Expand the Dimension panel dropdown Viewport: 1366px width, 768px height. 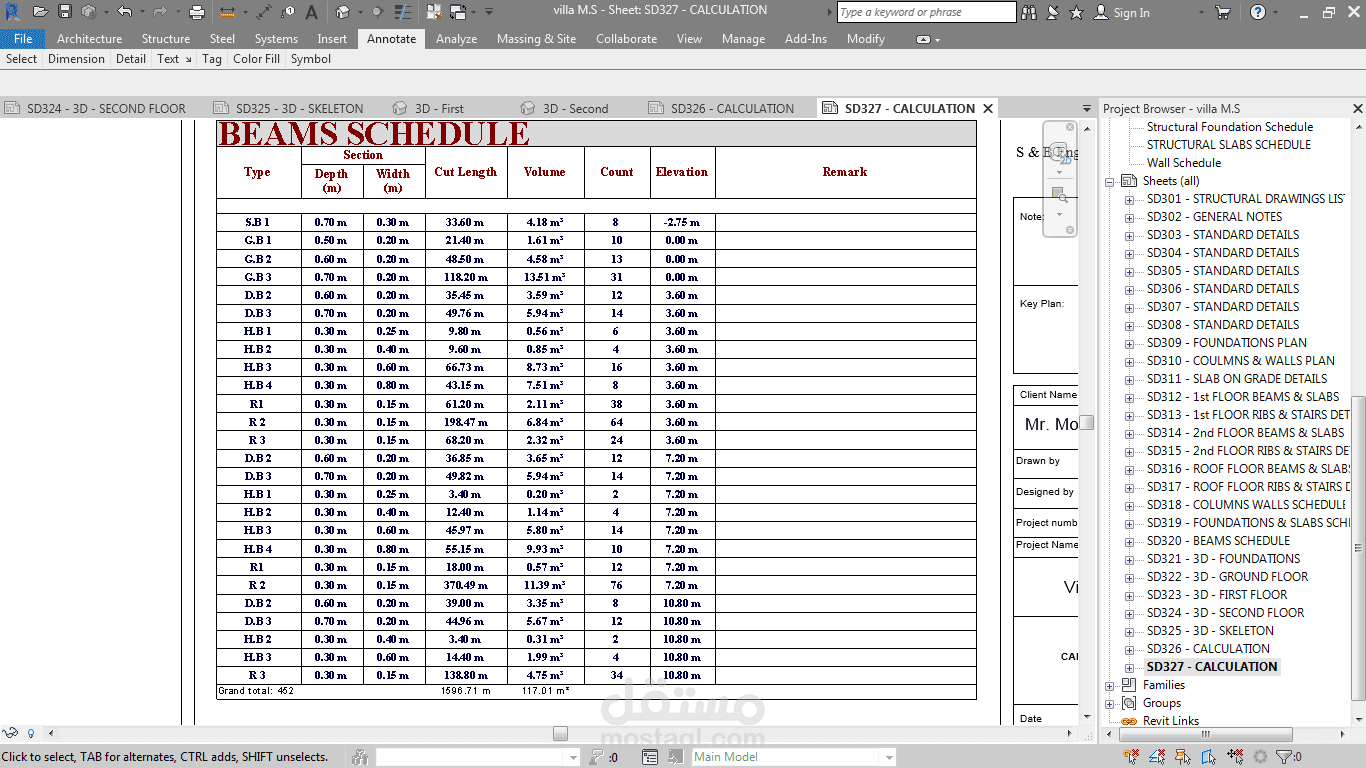(76, 59)
